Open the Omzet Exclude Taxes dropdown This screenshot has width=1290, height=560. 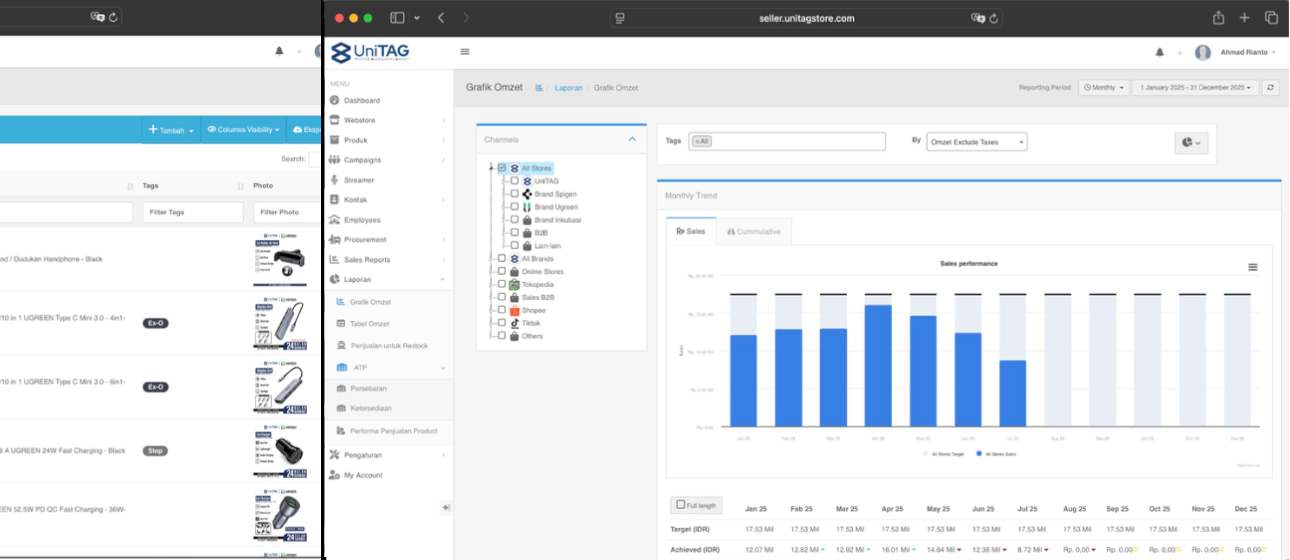pyautogui.click(x=976, y=142)
